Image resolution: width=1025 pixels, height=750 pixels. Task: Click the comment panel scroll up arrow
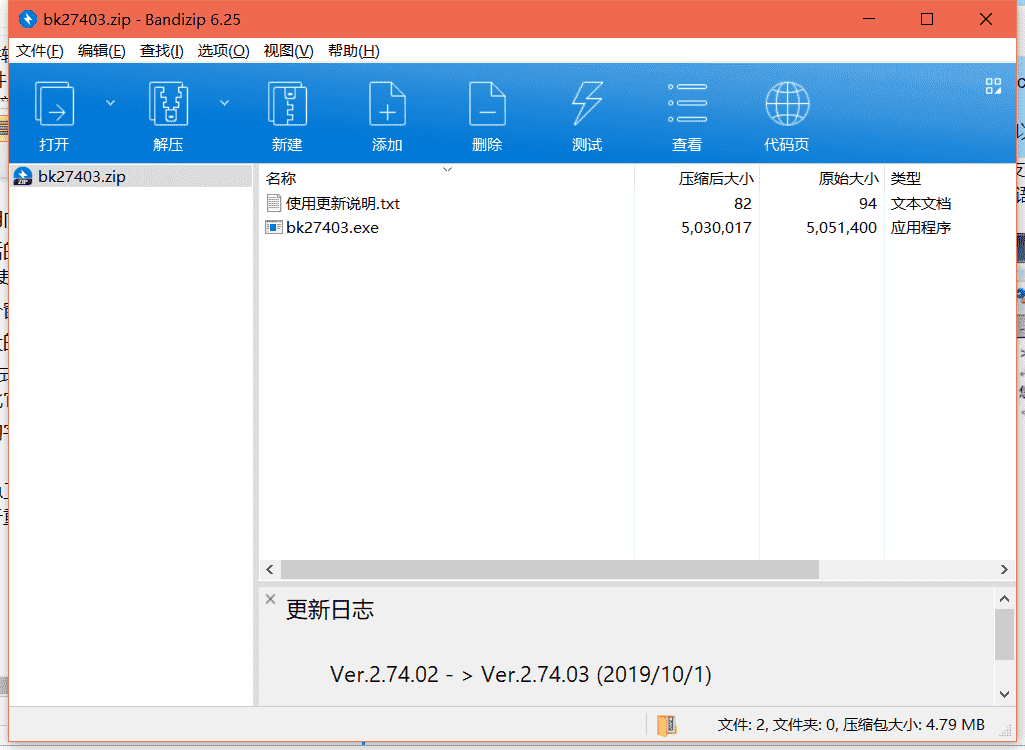(x=1005, y=599)
